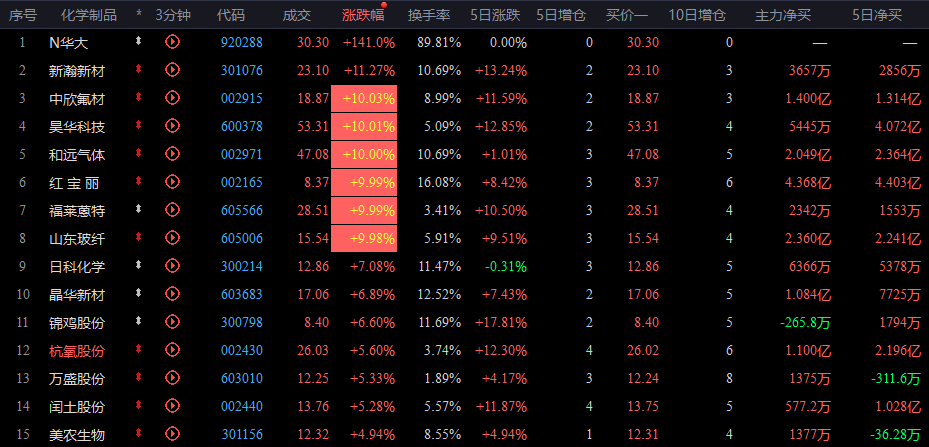Open 3-minute chart icon for 昊华科技

point(172,126)
